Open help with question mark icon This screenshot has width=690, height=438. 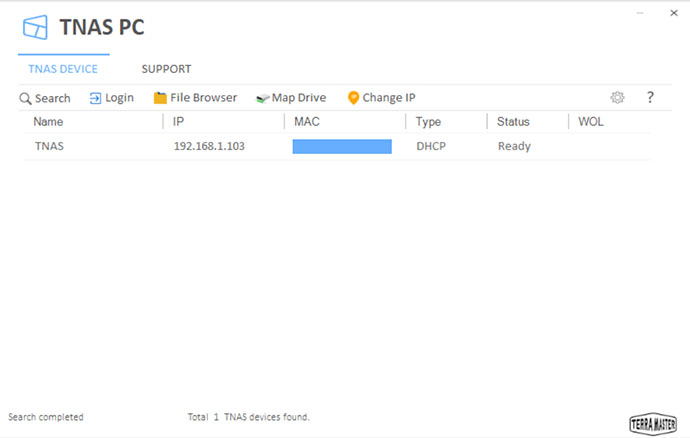(x=650, y=97)
